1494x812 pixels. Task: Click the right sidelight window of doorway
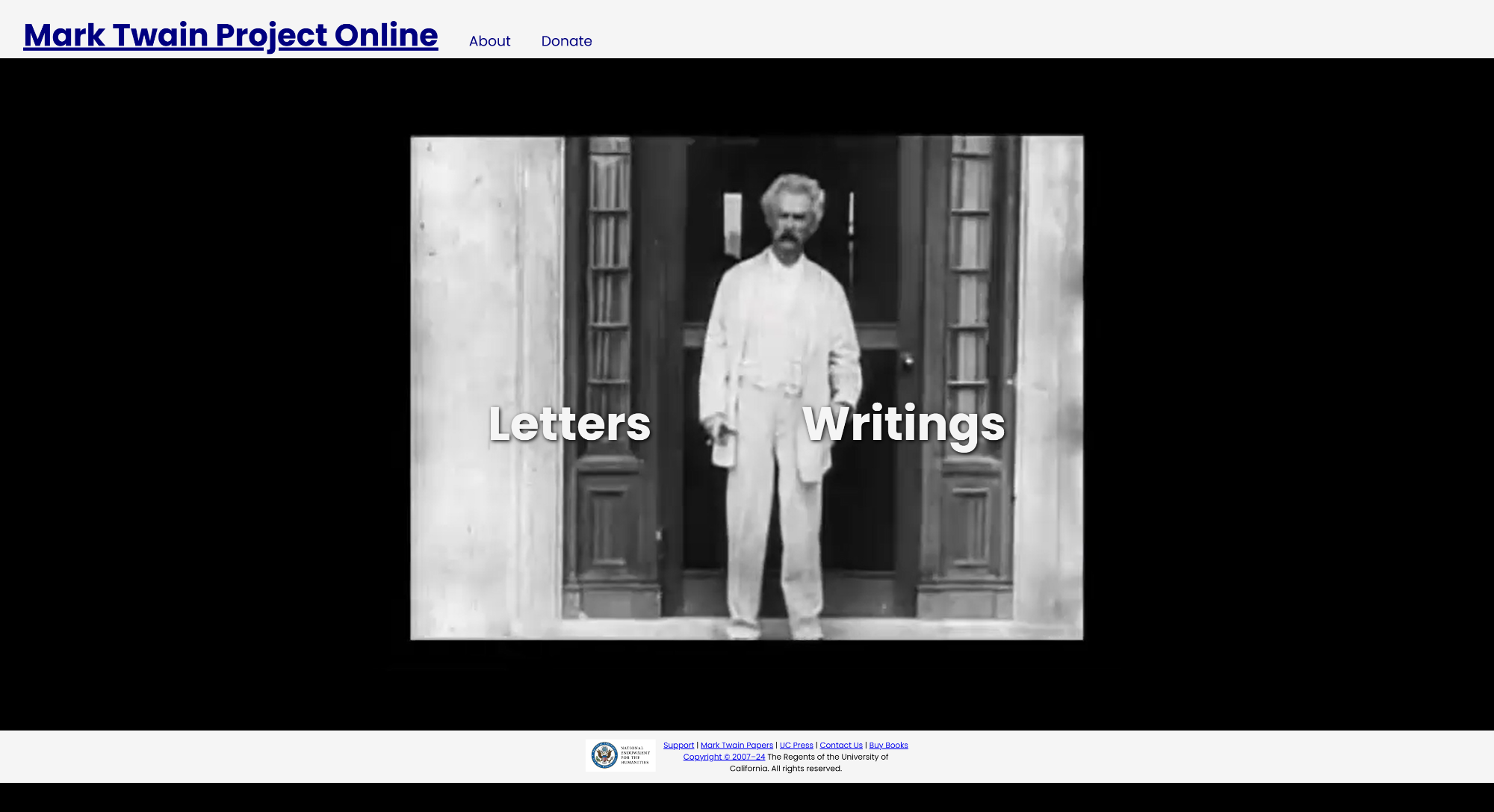point(969,269)
